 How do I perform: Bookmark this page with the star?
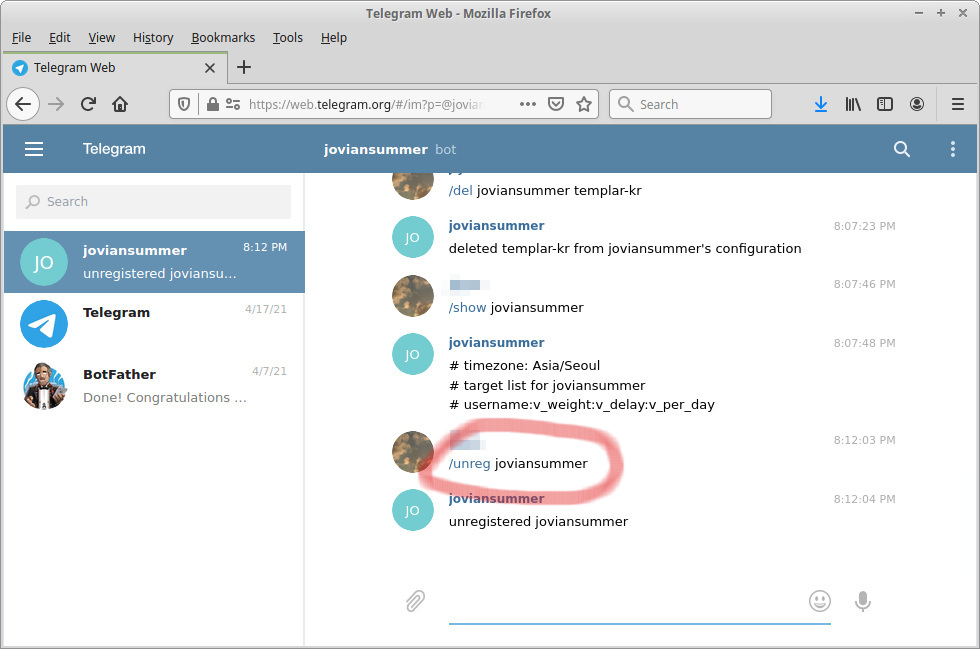(584, 104)
